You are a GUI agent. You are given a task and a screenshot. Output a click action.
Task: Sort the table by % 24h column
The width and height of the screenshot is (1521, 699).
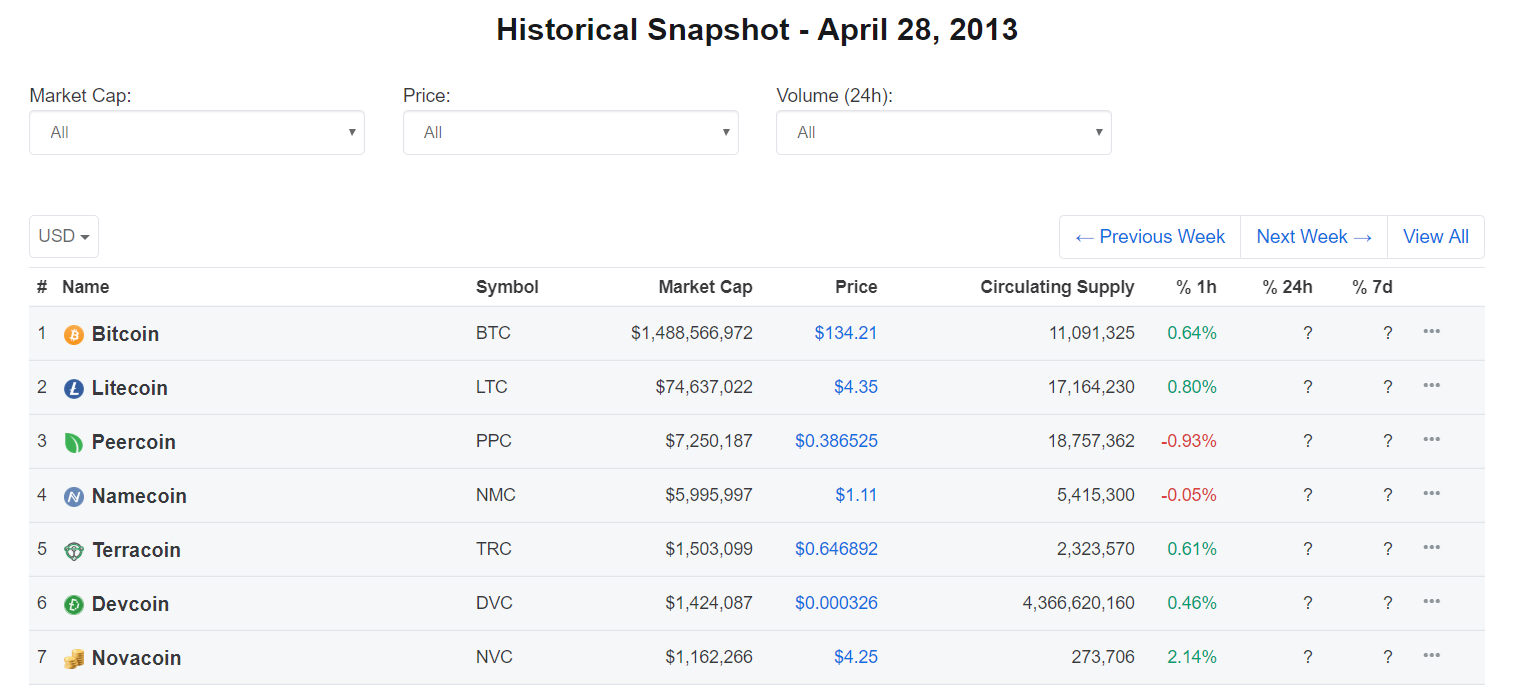pos(1287,287)
